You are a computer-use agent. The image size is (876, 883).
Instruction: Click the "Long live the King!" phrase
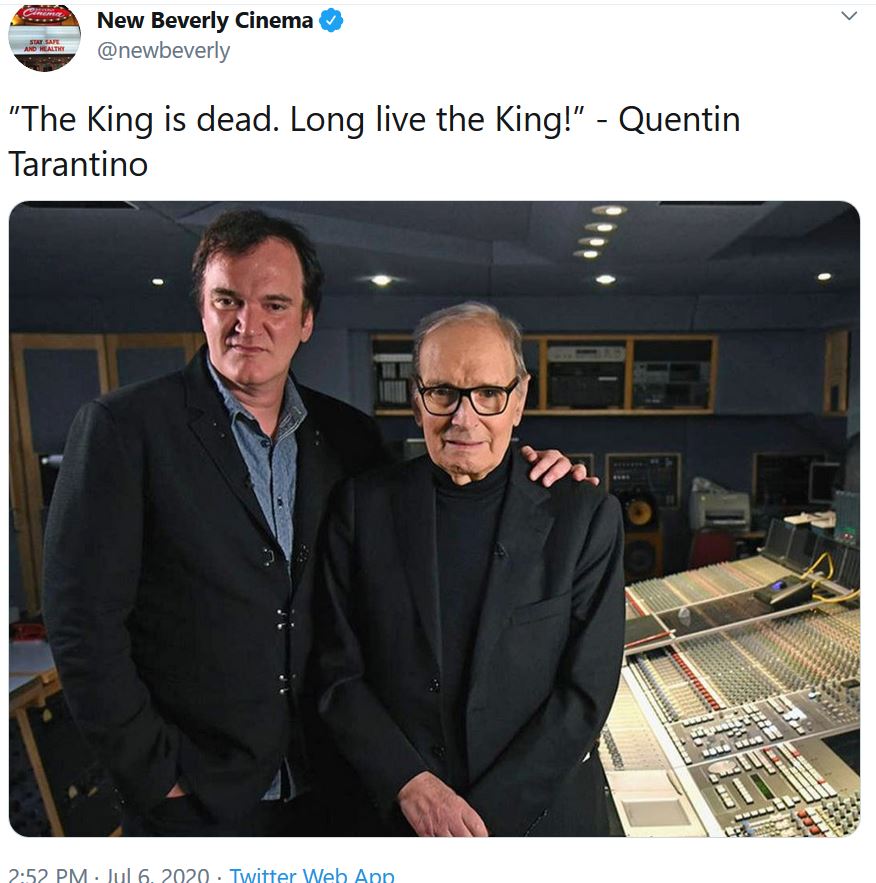pyautogui.click(x=437, y=119)
